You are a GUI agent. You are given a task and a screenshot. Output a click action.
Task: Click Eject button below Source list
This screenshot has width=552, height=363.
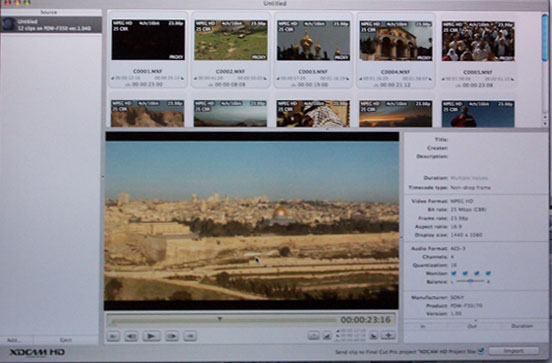click(66, 340)
